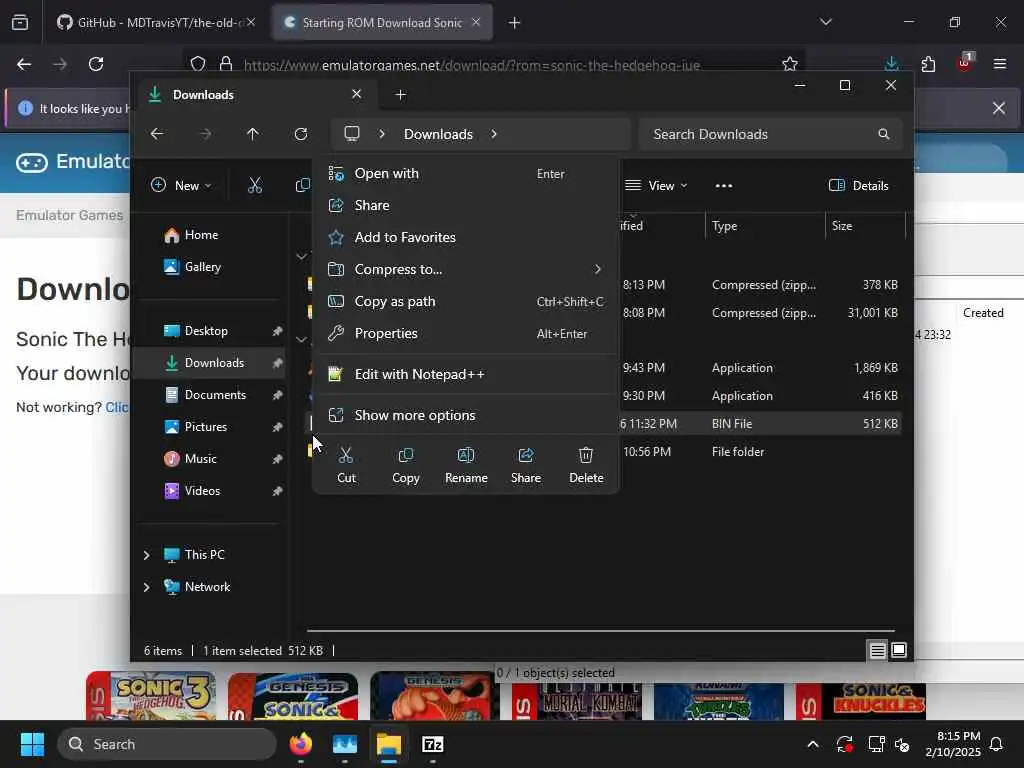
Task: Open the Sonic & Knuckles game thumbnail
Action: [x=861, y=701]
